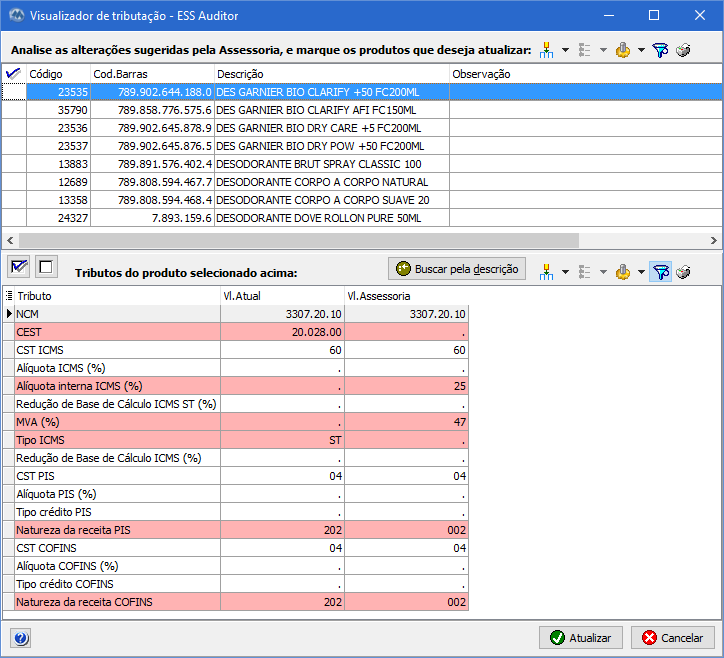This screenshot has width=724, height=658.
Task: Minimize the Visualizador de tributação window
Action: [609, 16]
